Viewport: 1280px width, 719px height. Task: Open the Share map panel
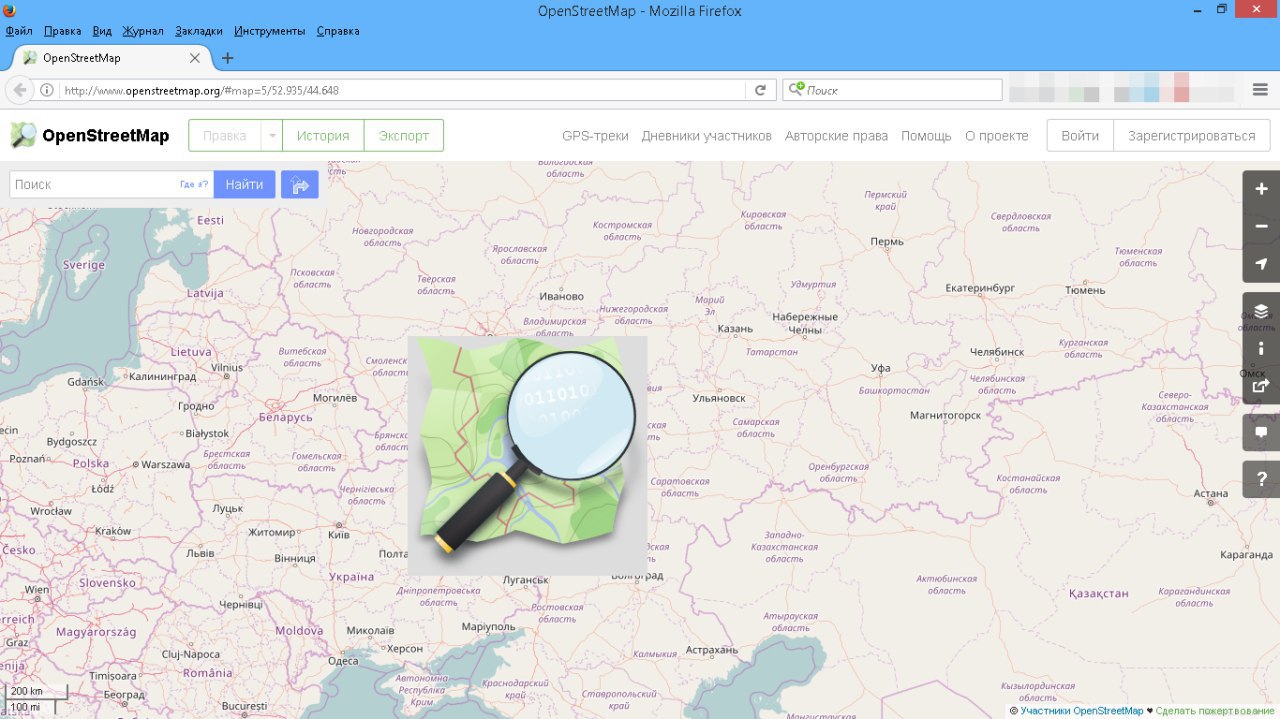click(x=1261, y=385)
